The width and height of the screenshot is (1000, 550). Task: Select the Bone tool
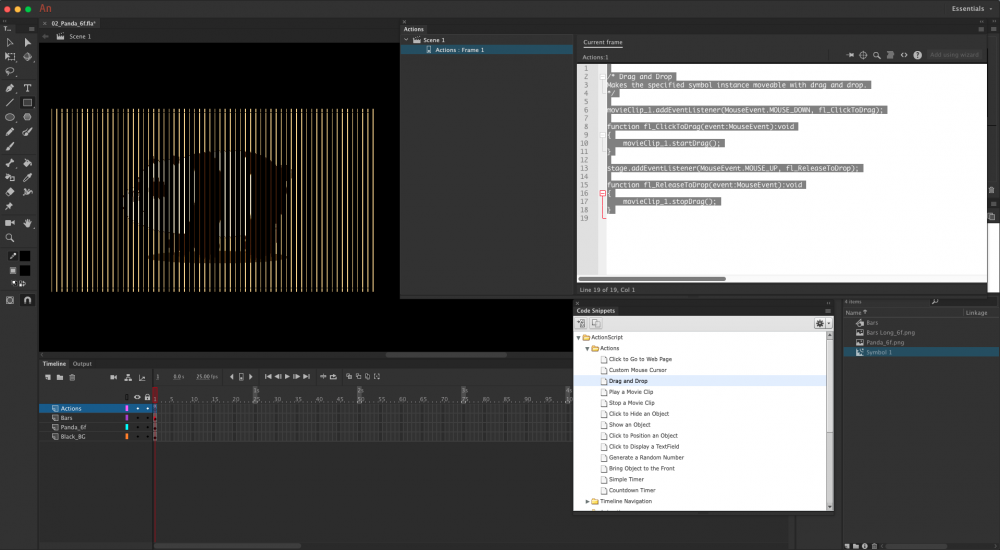click(x=10, y=163)
